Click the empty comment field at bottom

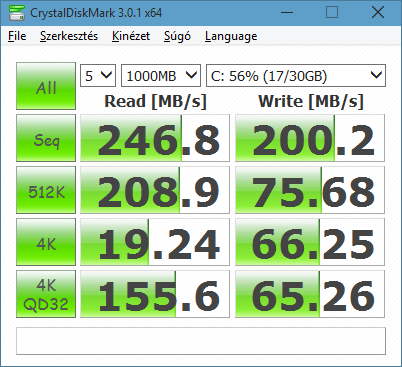(201, 341)
